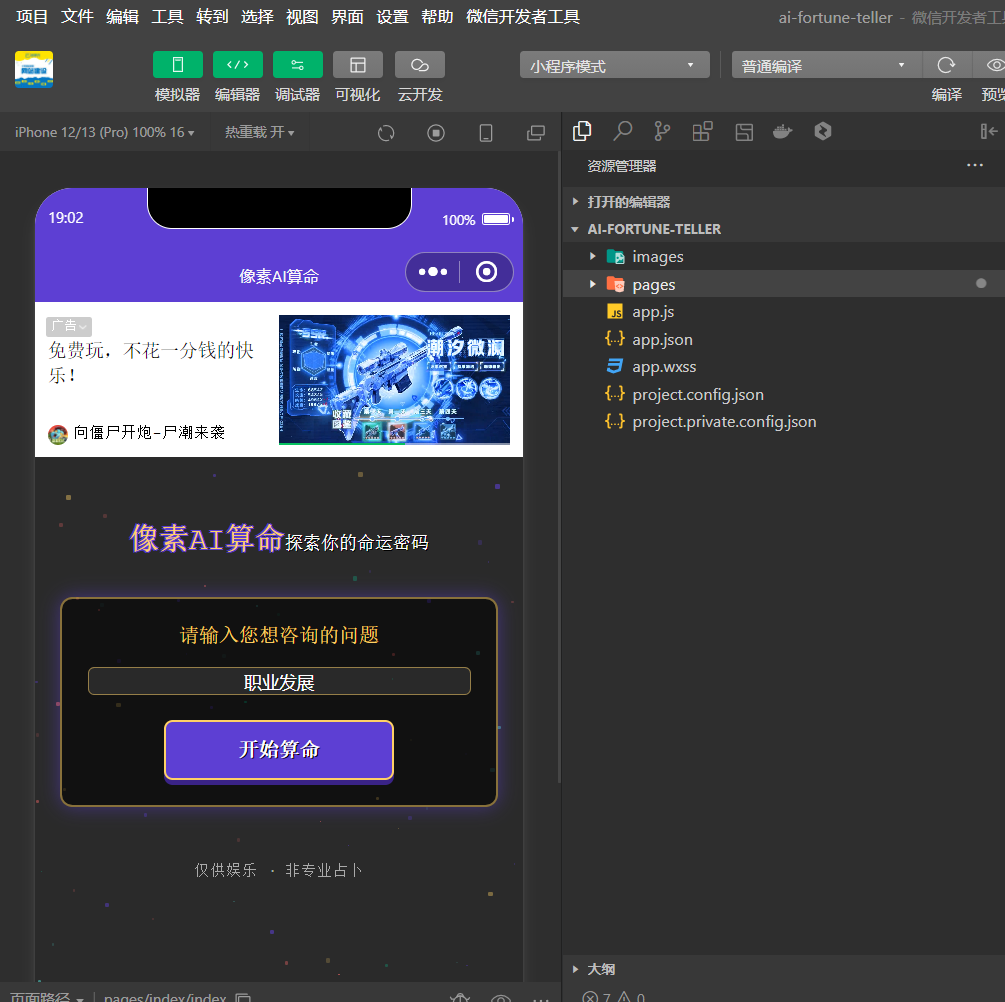Open project.config.json file

[783, 394]
